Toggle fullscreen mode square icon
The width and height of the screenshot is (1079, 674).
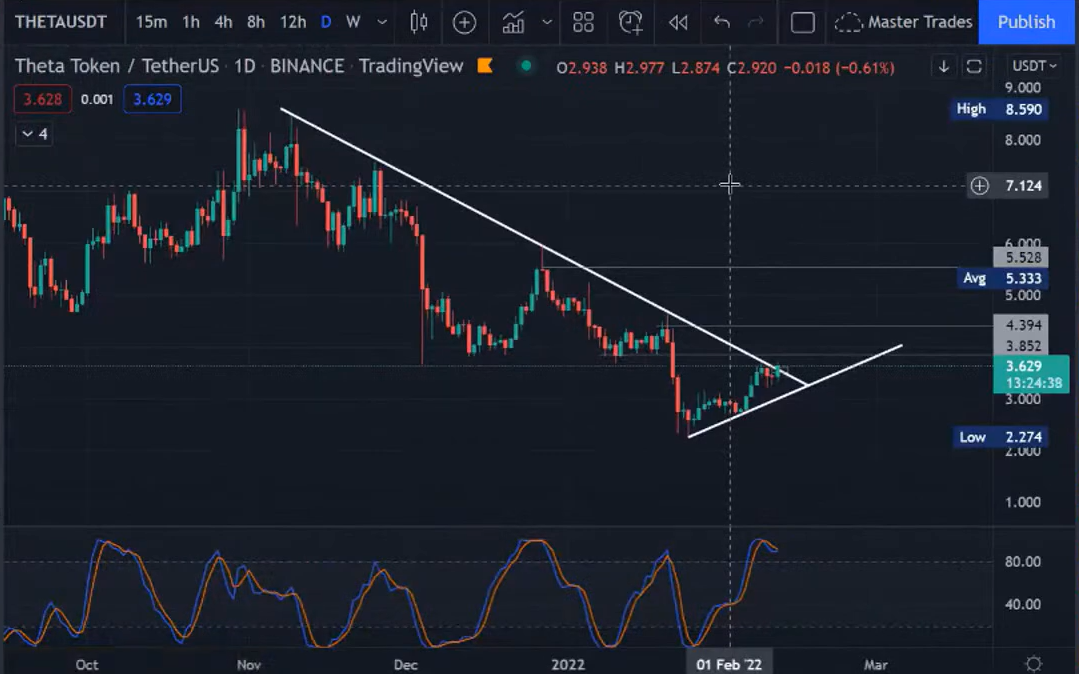point(802,22)
